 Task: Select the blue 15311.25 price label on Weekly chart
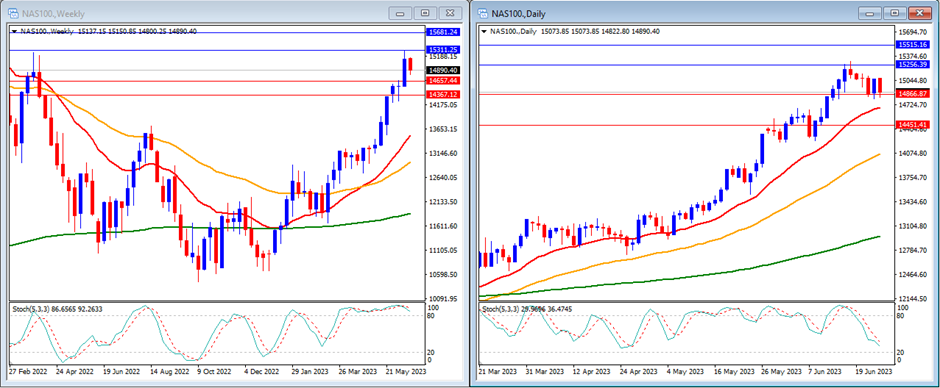click(443, 50)
